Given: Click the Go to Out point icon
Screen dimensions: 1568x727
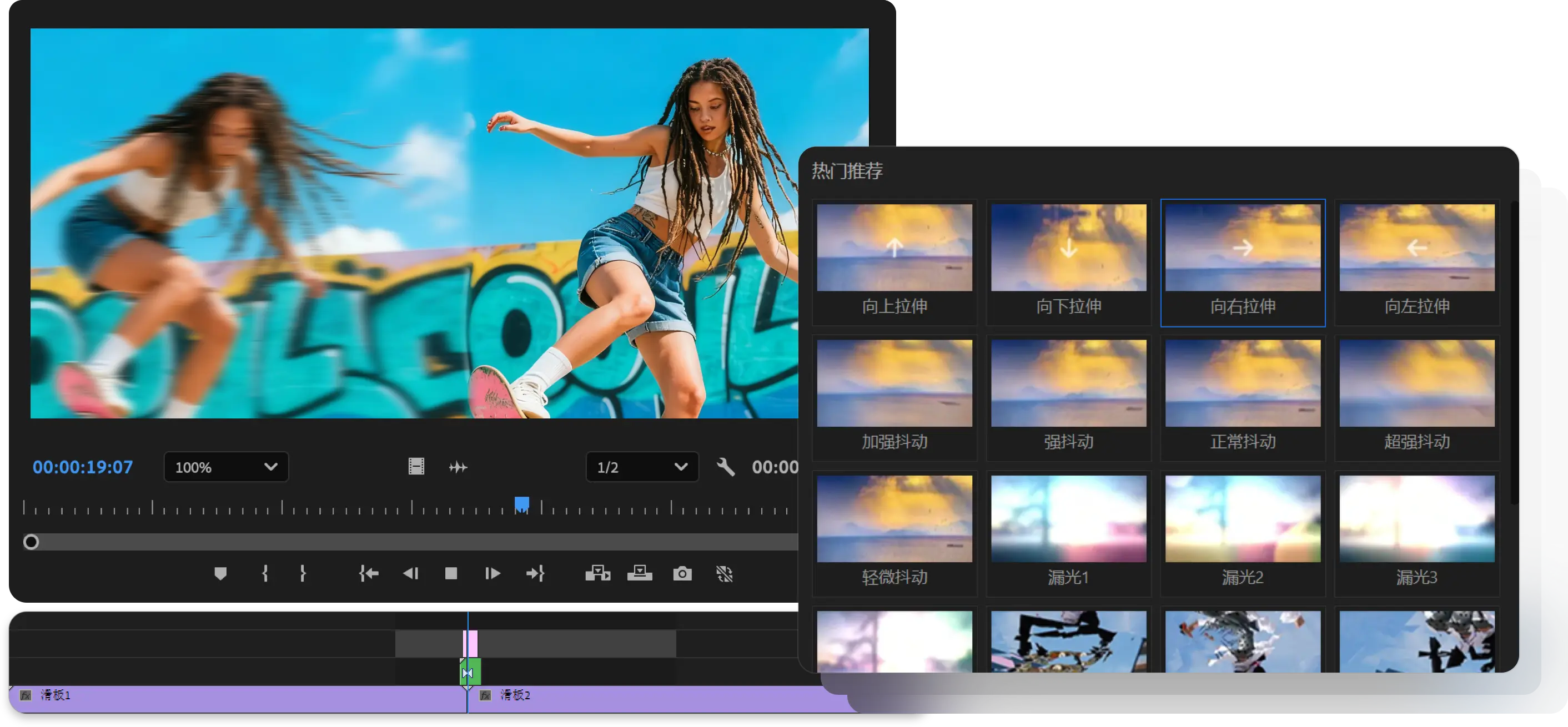Looking at the screenshot, I should pyautogui.click(x=535, y=573).
